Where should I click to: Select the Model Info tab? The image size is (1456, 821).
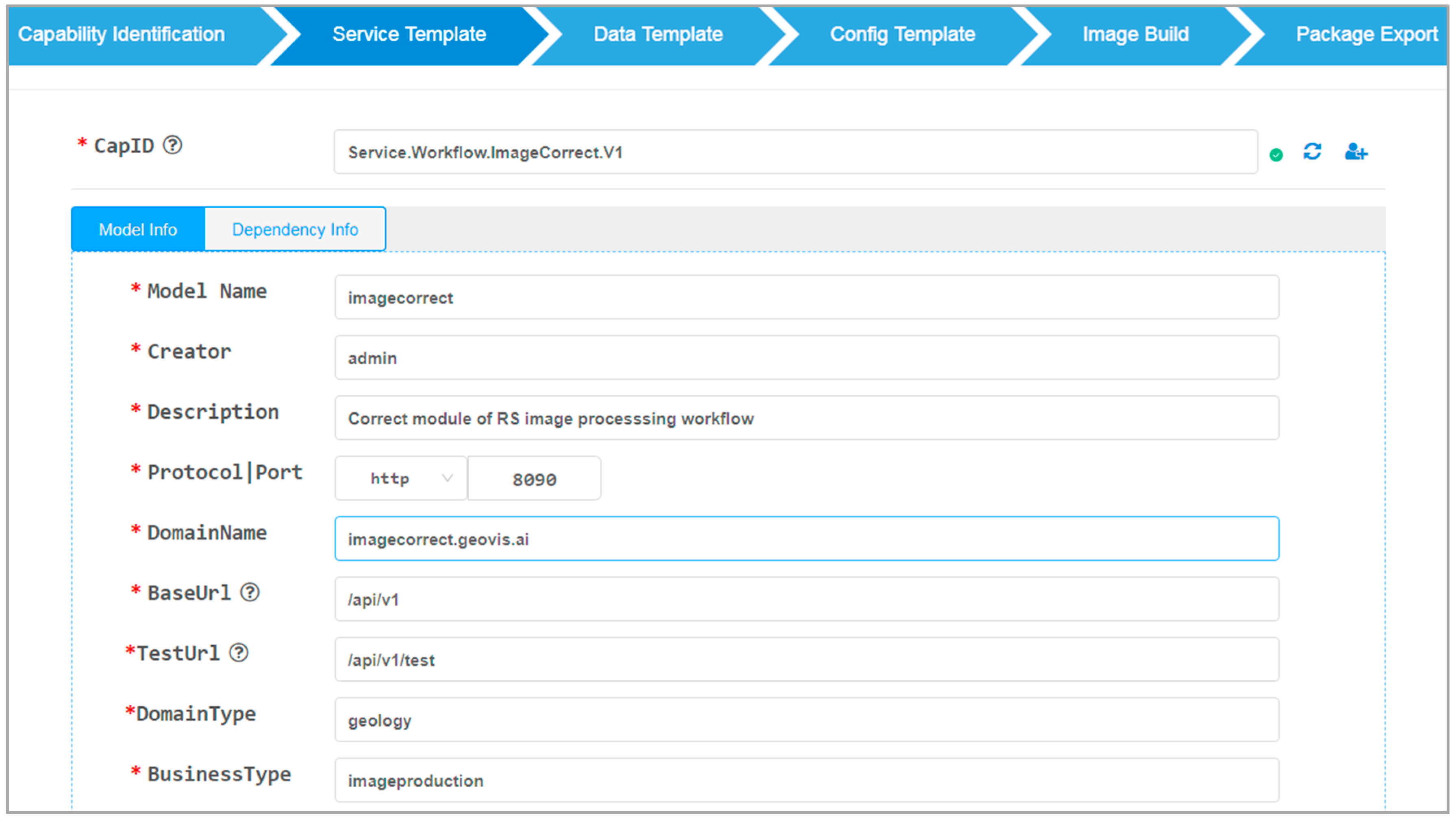(x=138, y=229)
